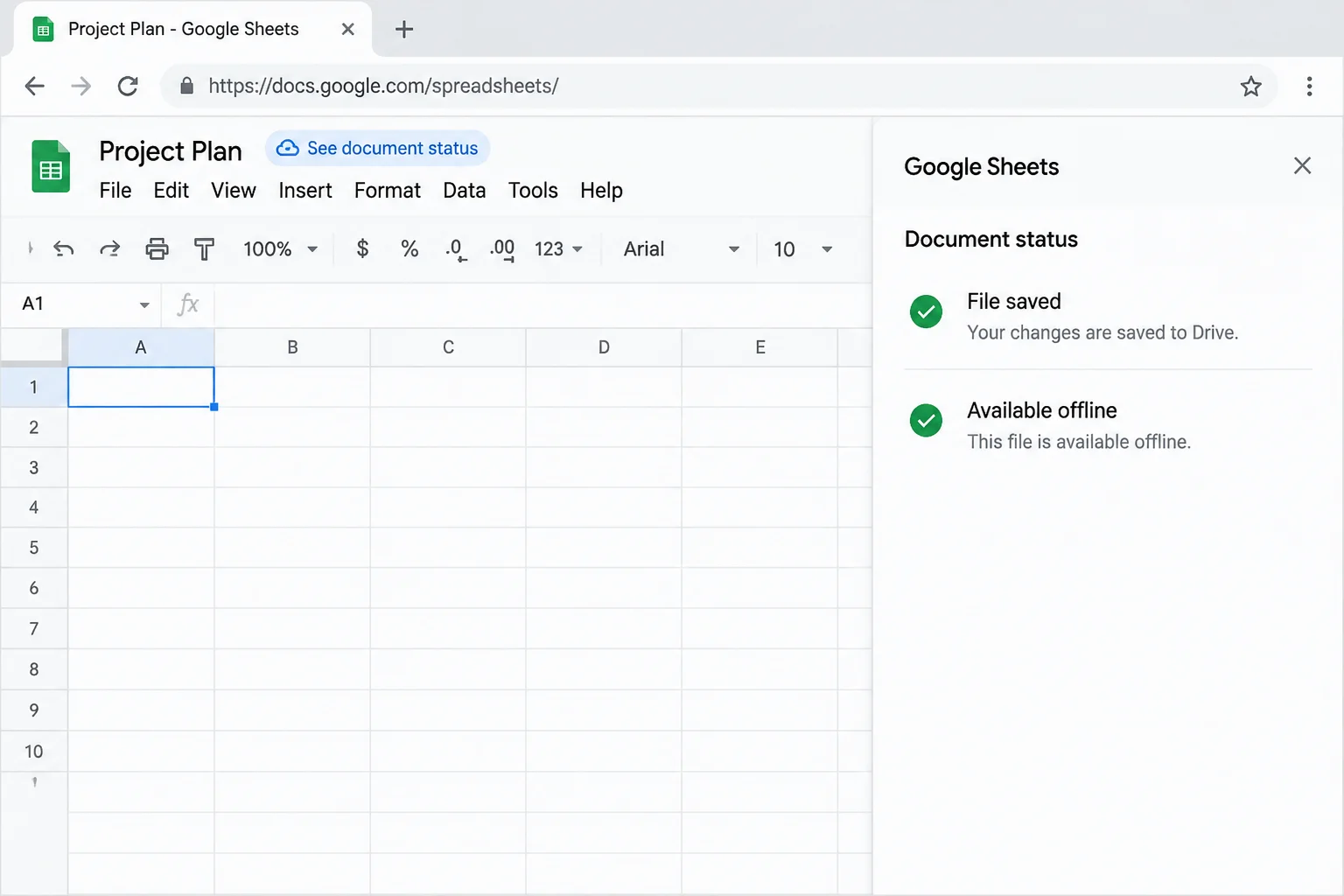Click the Undo arrow in the toolbar

click(64, 249)
